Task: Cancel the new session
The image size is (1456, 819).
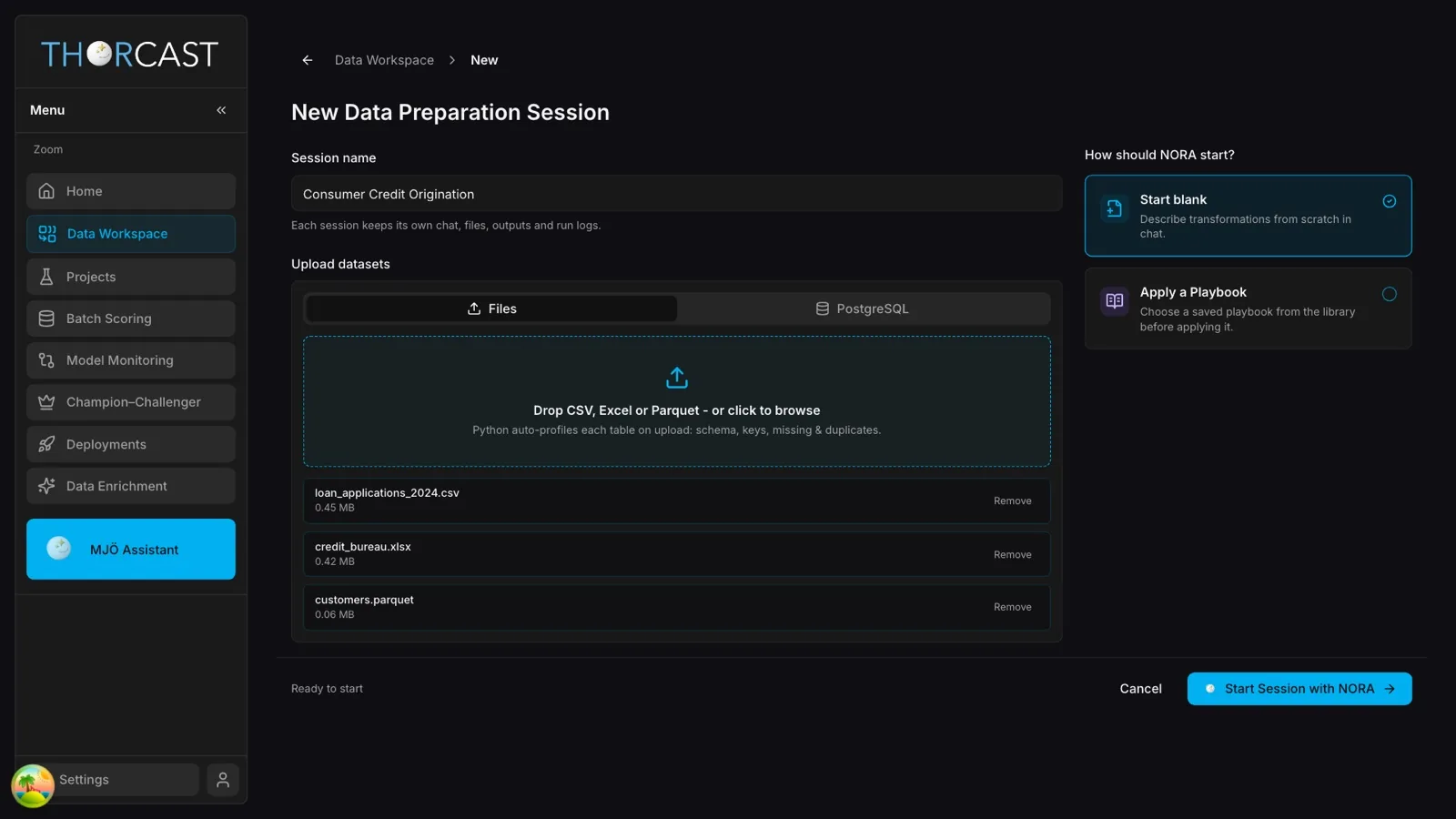Action: coord(1140,689)
